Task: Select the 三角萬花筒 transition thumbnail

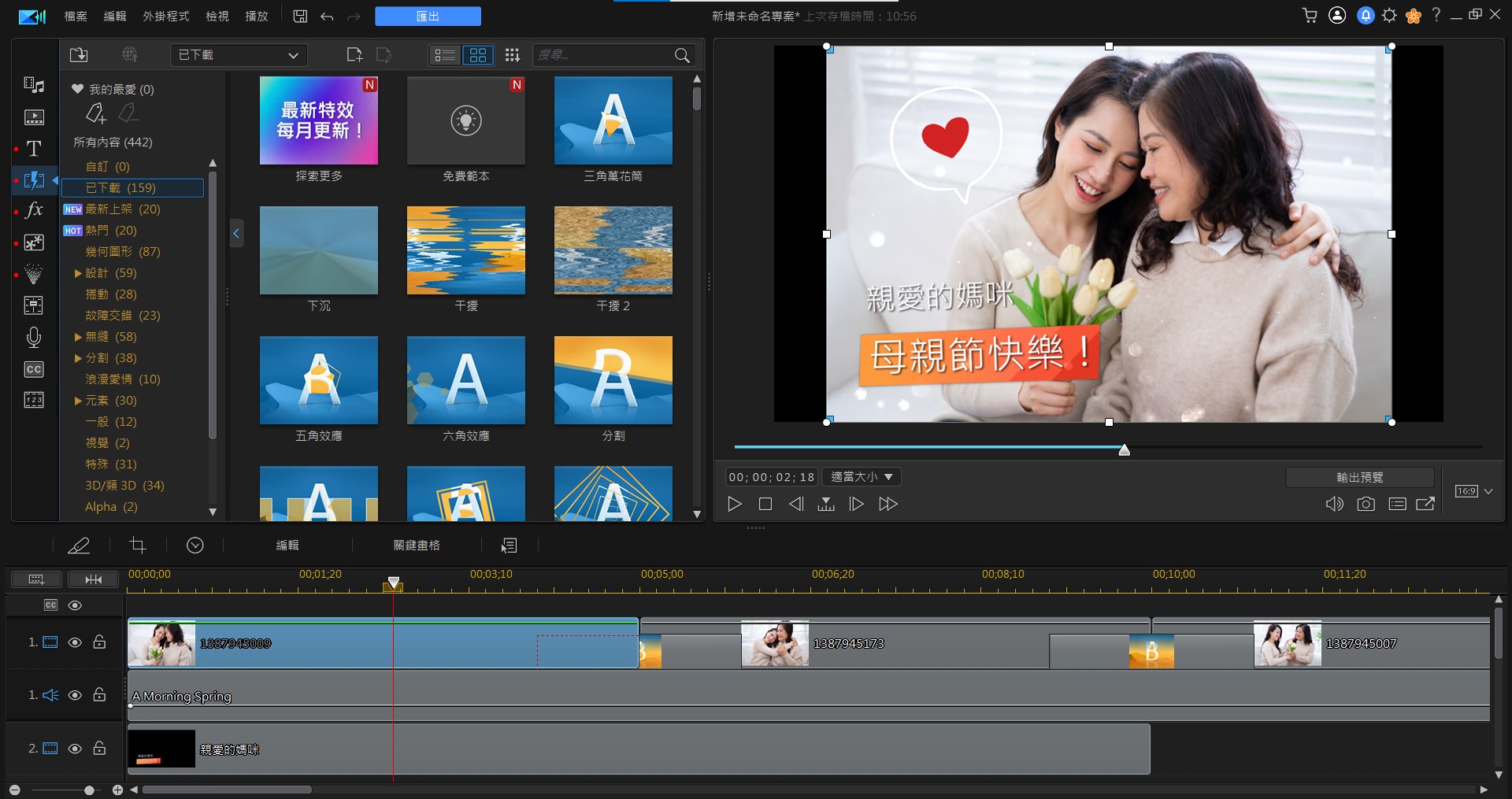Action: [x=613, y=120]
